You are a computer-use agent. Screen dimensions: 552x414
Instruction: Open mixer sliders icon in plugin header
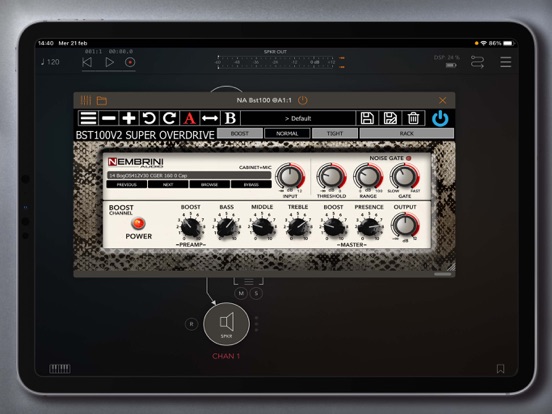86,101
